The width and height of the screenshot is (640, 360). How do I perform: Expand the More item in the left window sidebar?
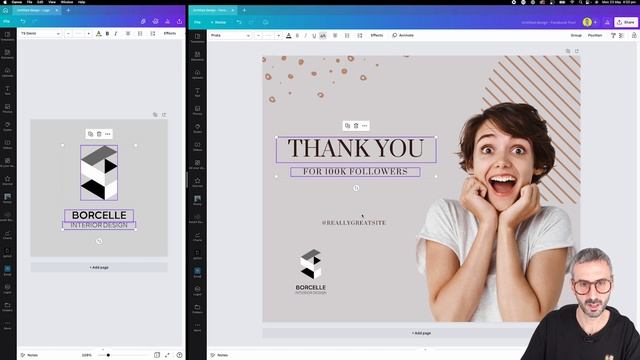(7, 325)
